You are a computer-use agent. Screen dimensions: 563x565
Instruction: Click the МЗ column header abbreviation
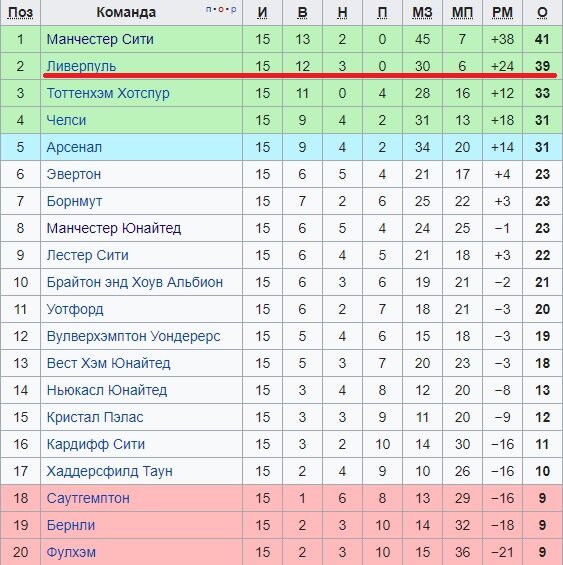[x=422, y=12]
